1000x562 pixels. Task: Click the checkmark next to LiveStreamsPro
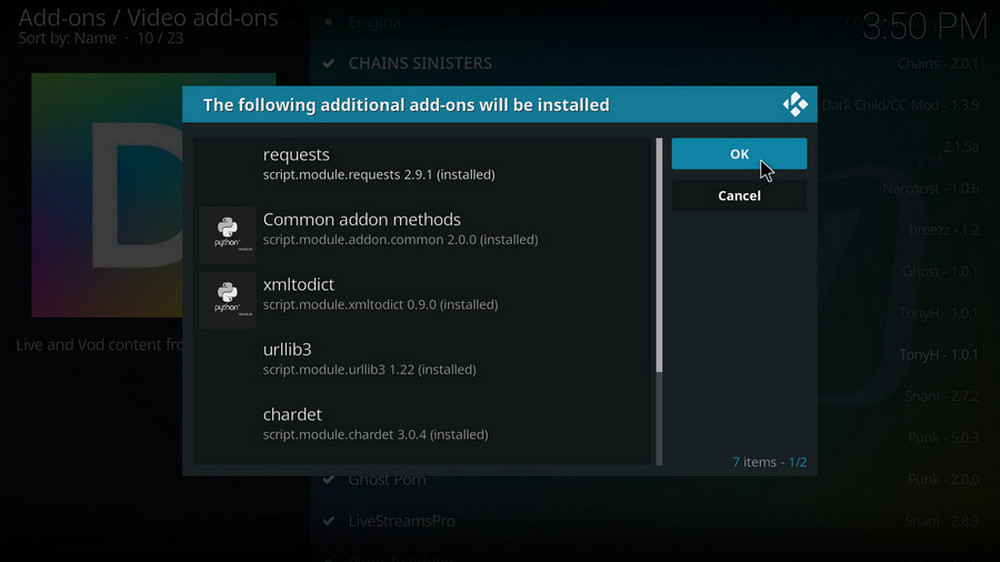point(328,521)
